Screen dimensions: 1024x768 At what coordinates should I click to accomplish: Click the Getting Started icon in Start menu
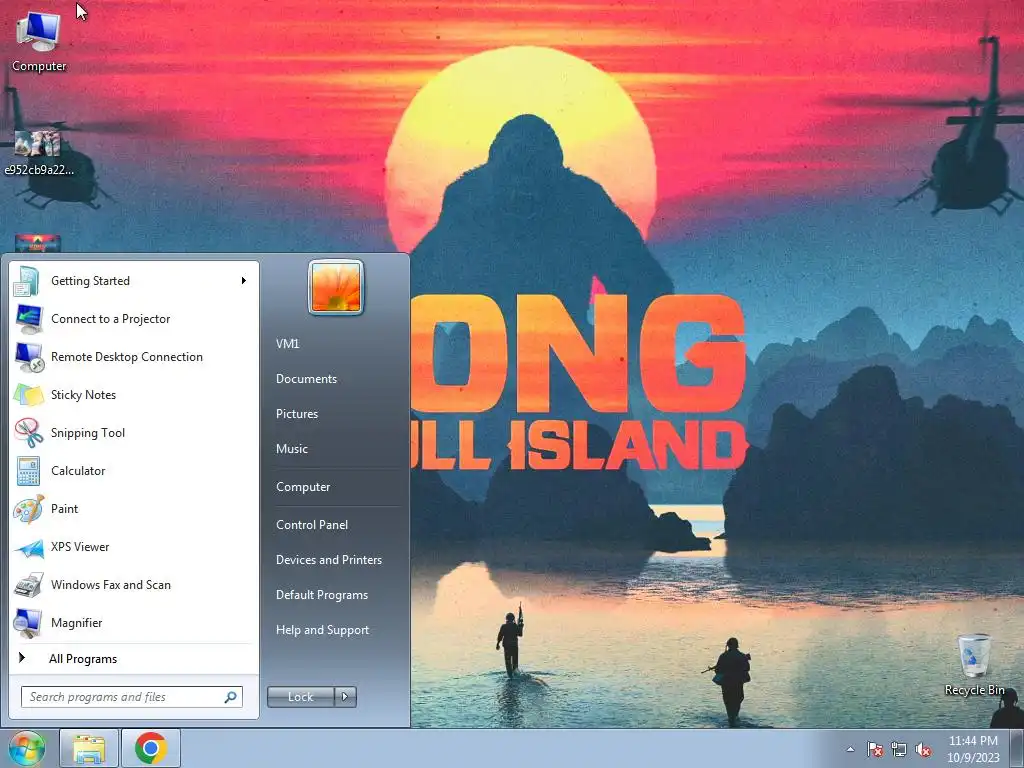tap(27, 281)
